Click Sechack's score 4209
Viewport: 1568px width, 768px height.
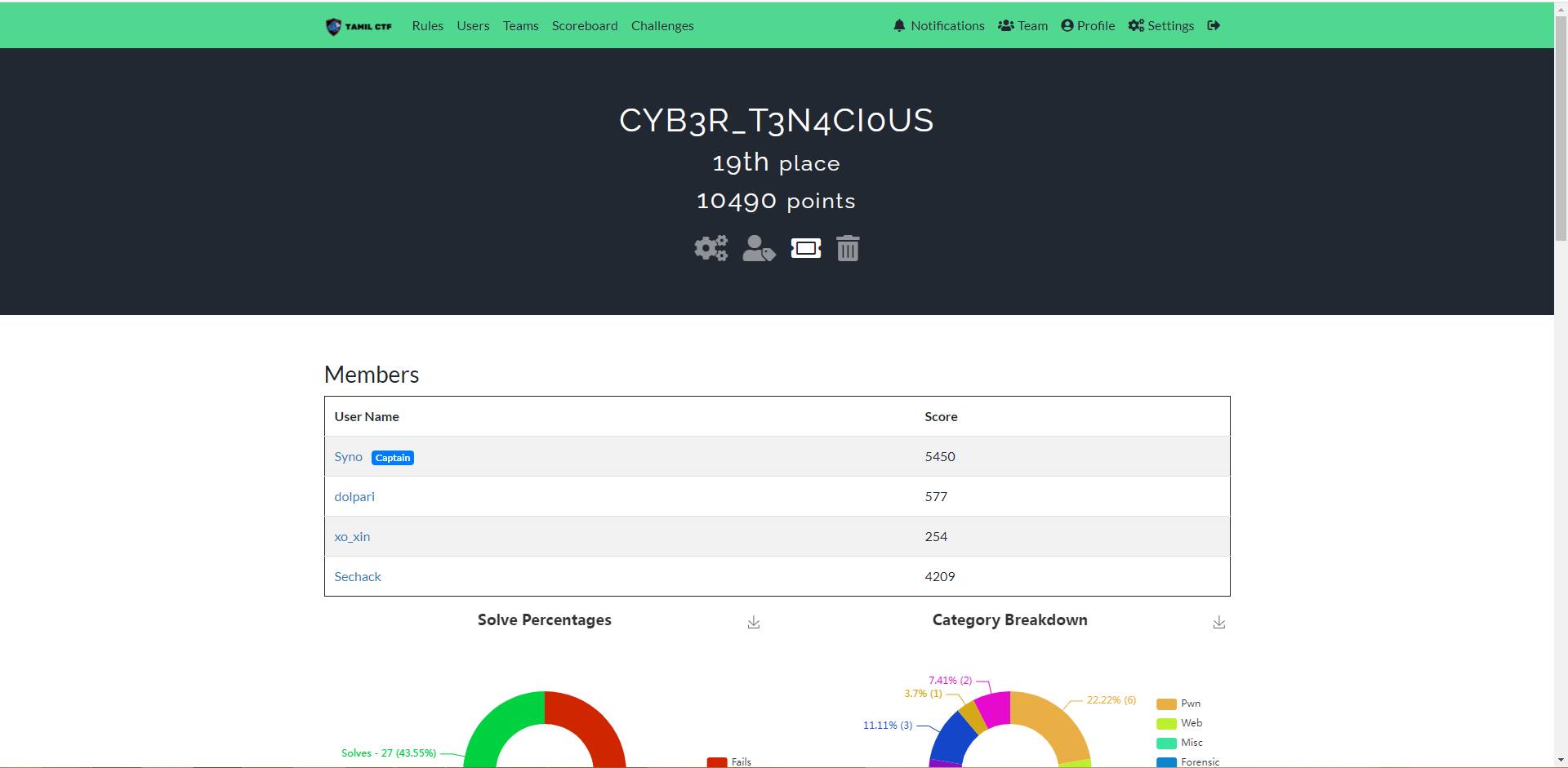[940, 577]
